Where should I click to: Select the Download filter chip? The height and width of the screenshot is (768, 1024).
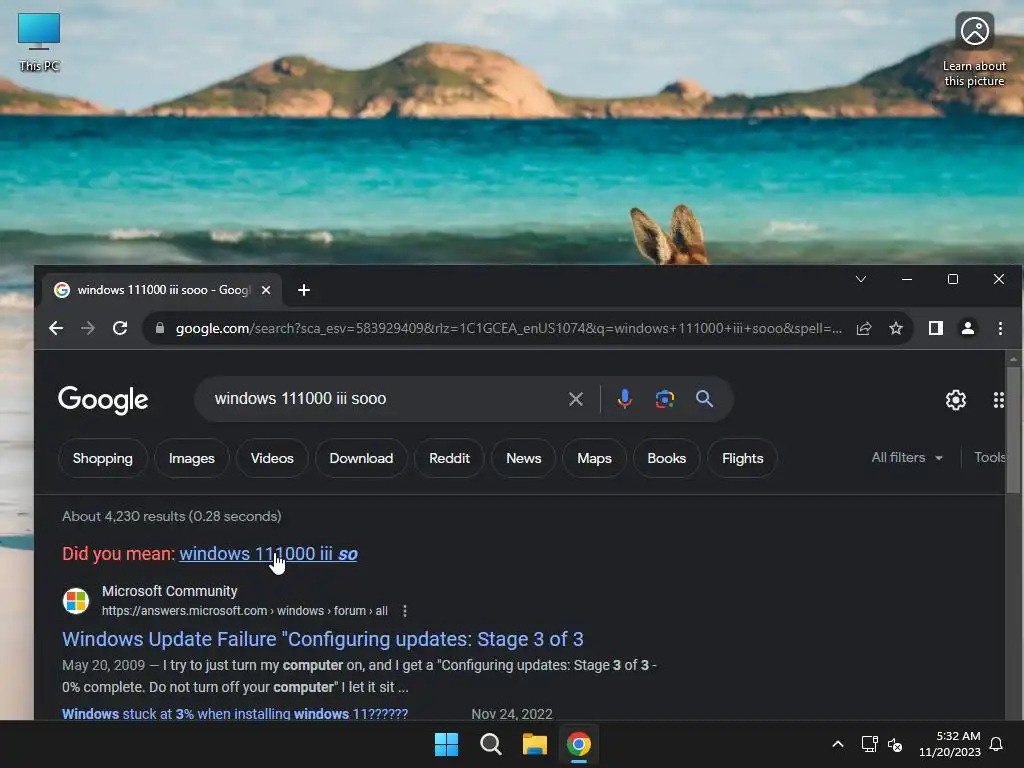361,458
